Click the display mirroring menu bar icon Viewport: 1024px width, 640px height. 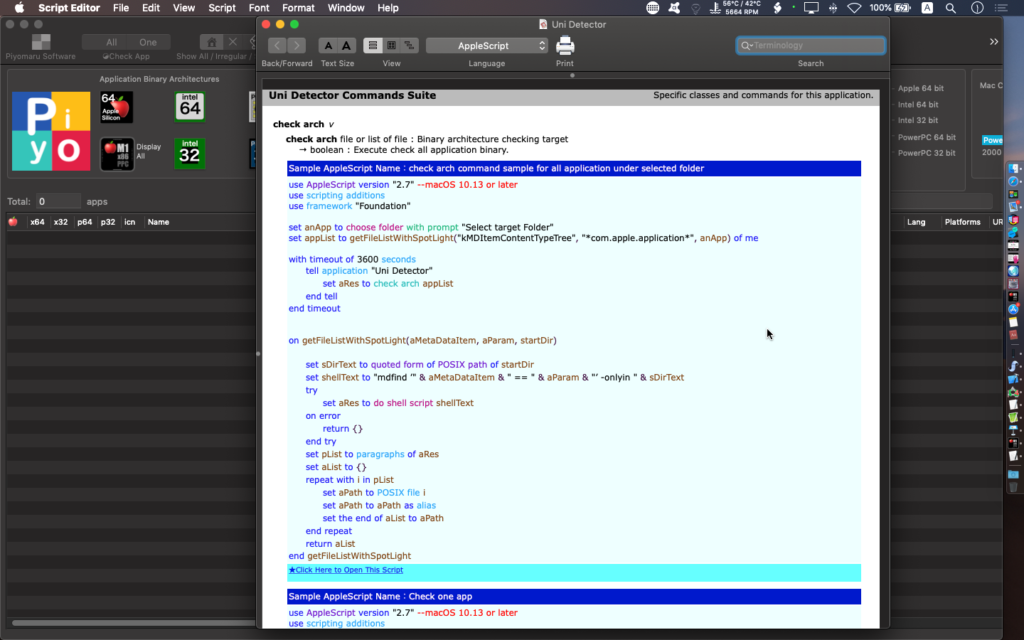coord(811,8)
